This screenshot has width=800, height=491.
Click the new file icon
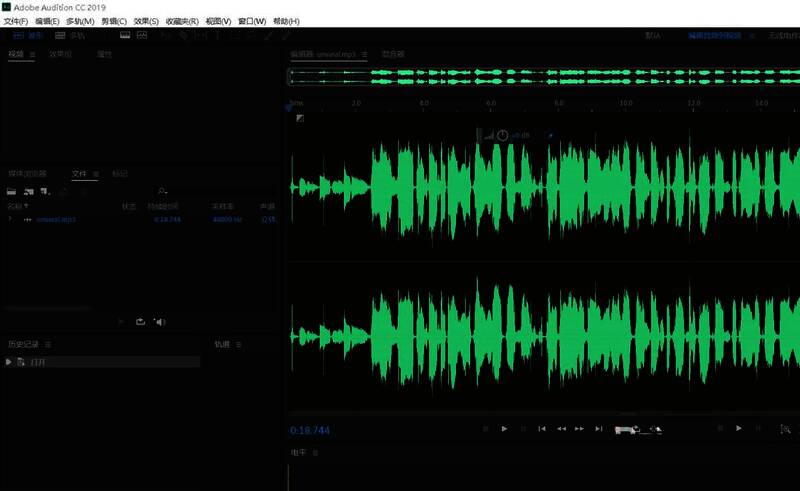tap(45, 190)
